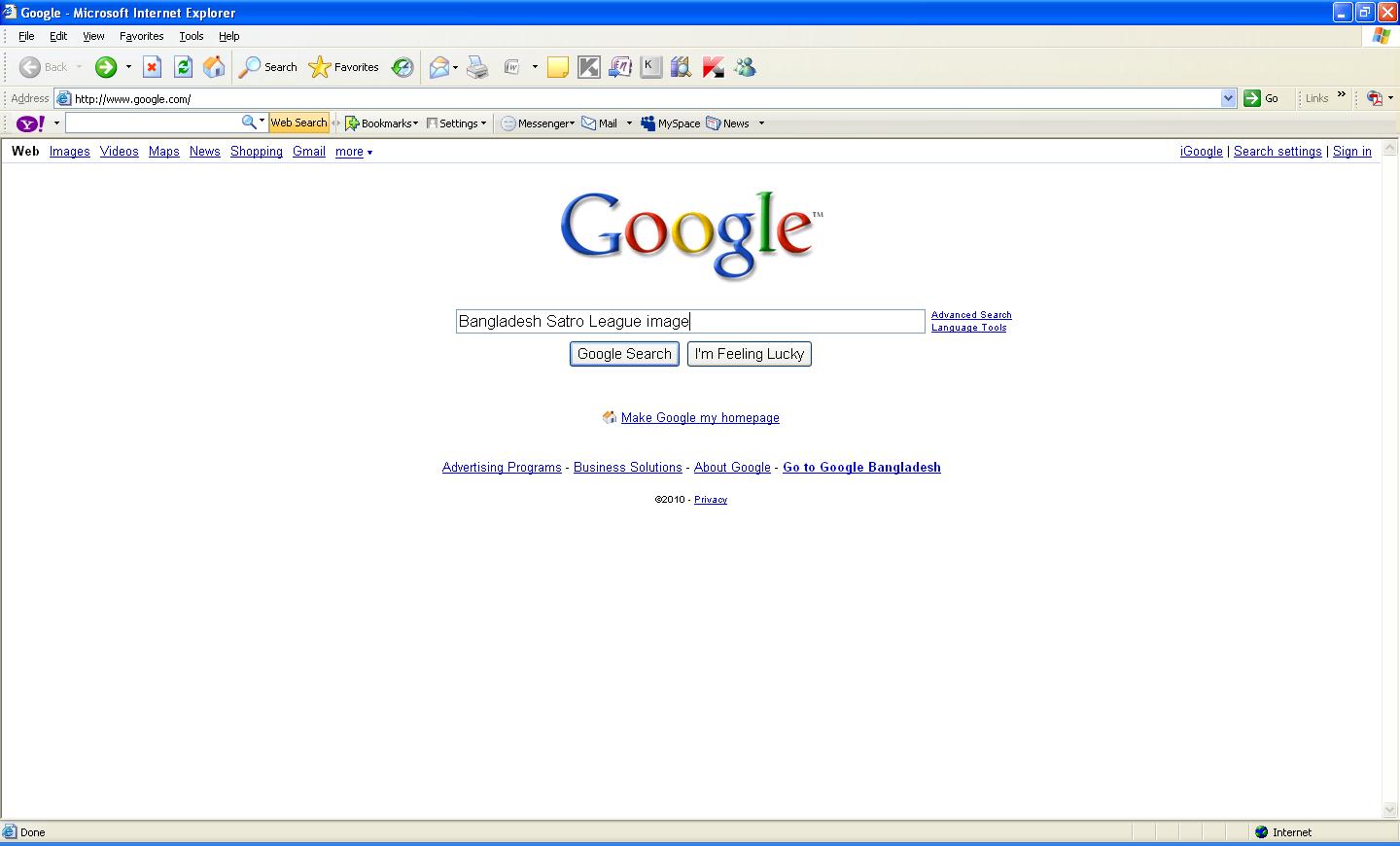Open Yahoo Mail from toolbar
Screen dimensions: 1400x846
click(600, 123)
